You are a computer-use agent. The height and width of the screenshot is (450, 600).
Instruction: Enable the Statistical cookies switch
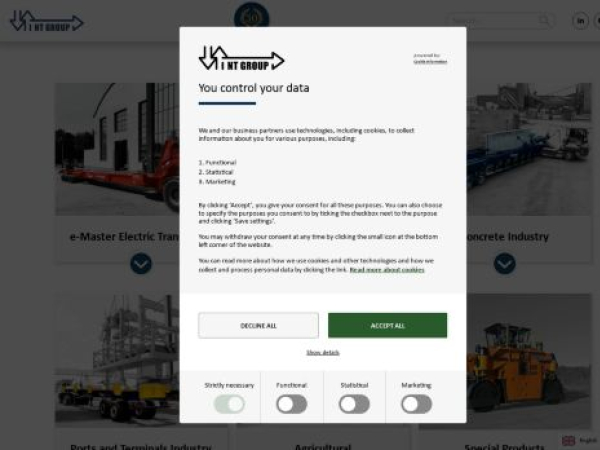click(354, 404)
